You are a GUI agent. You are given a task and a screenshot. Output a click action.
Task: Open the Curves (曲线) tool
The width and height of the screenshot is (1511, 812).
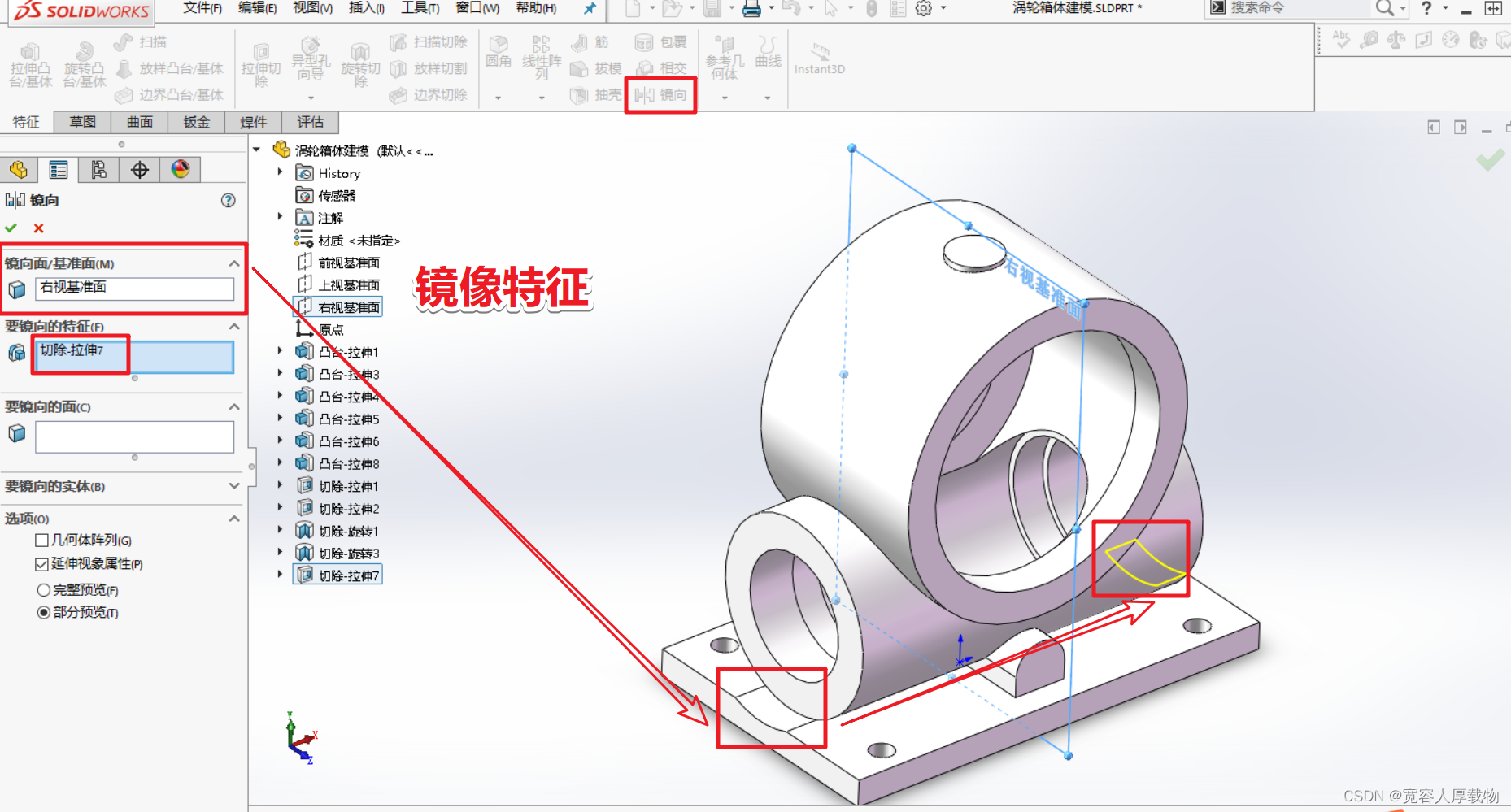(768, 52)
